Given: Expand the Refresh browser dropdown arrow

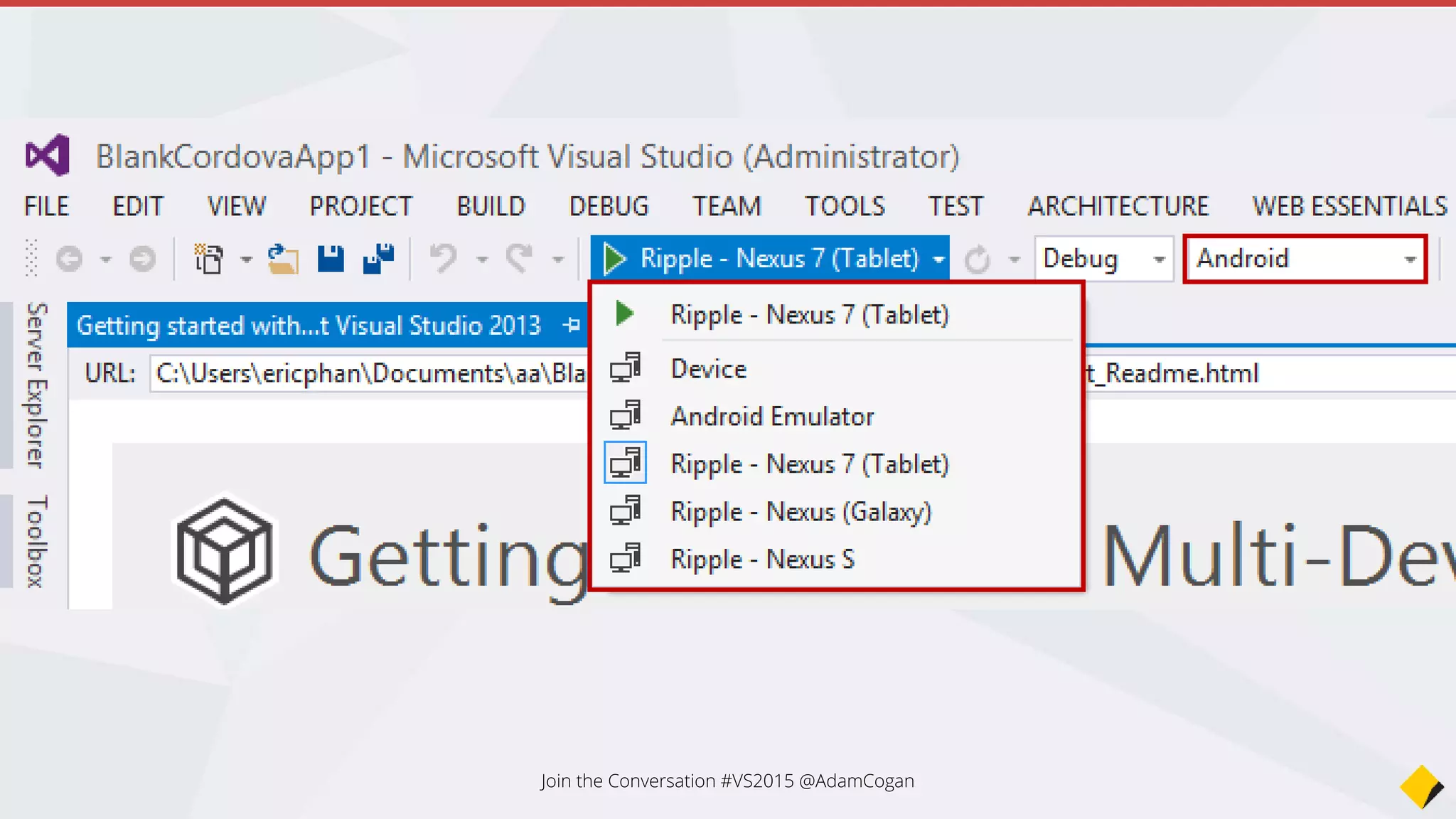Looking at the screenshot, I should point(1015,259).
